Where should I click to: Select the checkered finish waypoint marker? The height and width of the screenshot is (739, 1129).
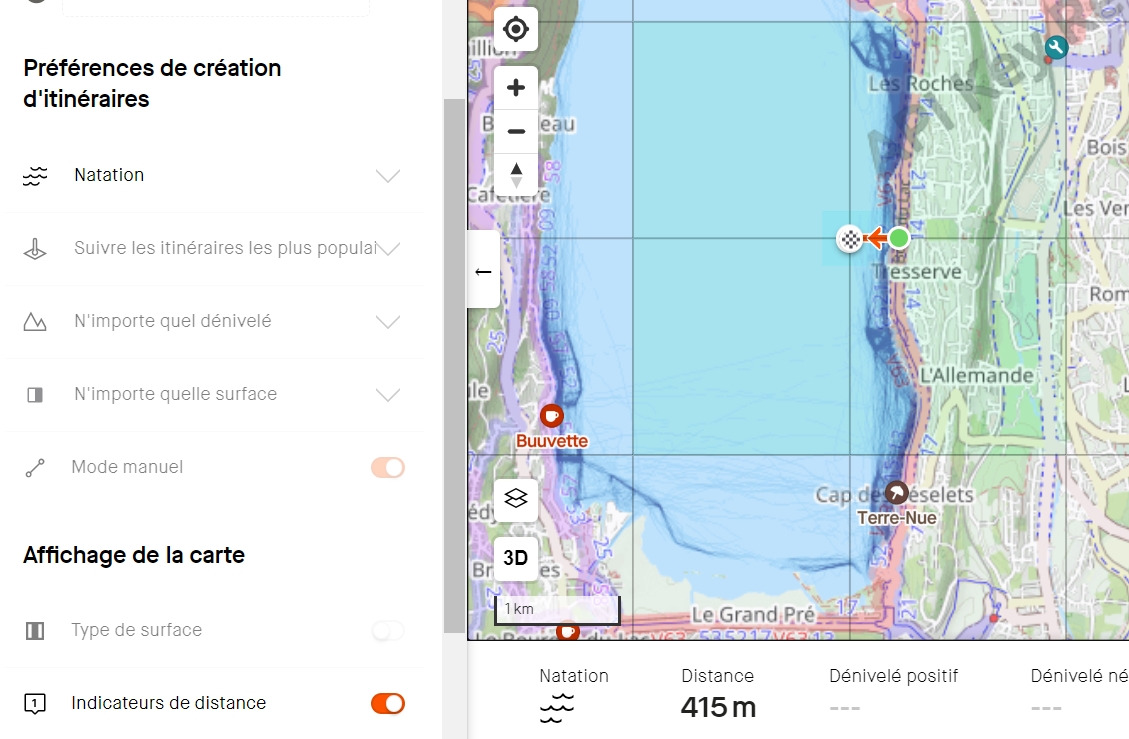click(849, 238)
